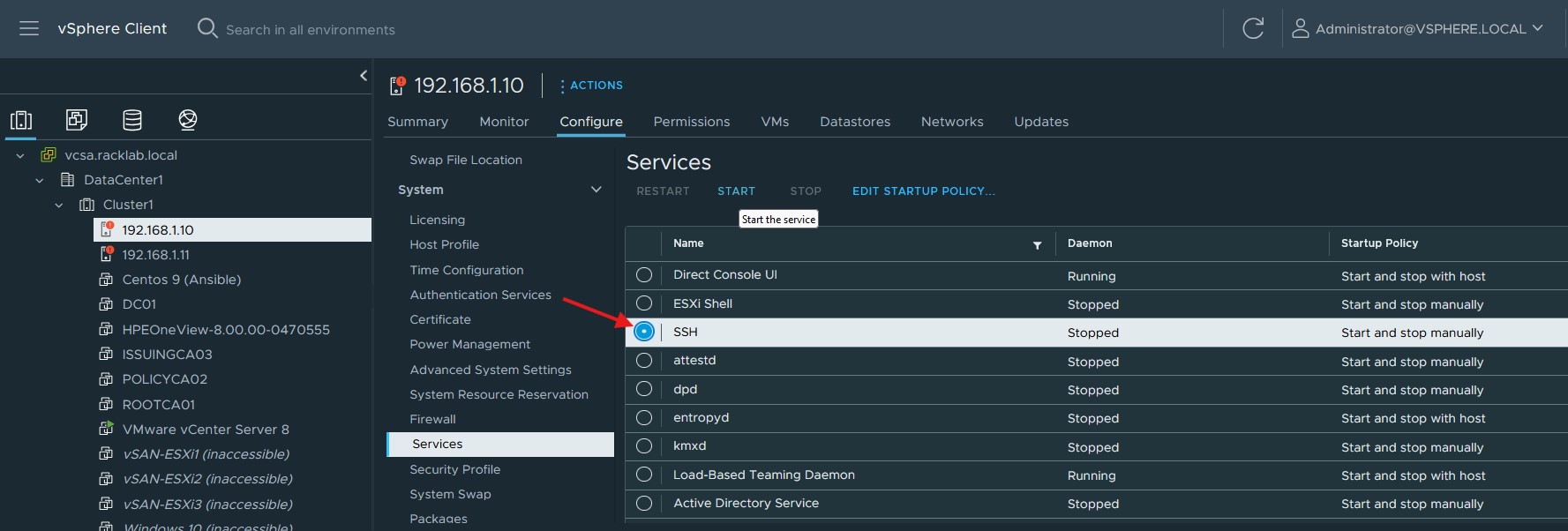Select the Direct Console UI radio button
Image resolution: width=1568 pixels, height=531 pixels.
[644, 275]
